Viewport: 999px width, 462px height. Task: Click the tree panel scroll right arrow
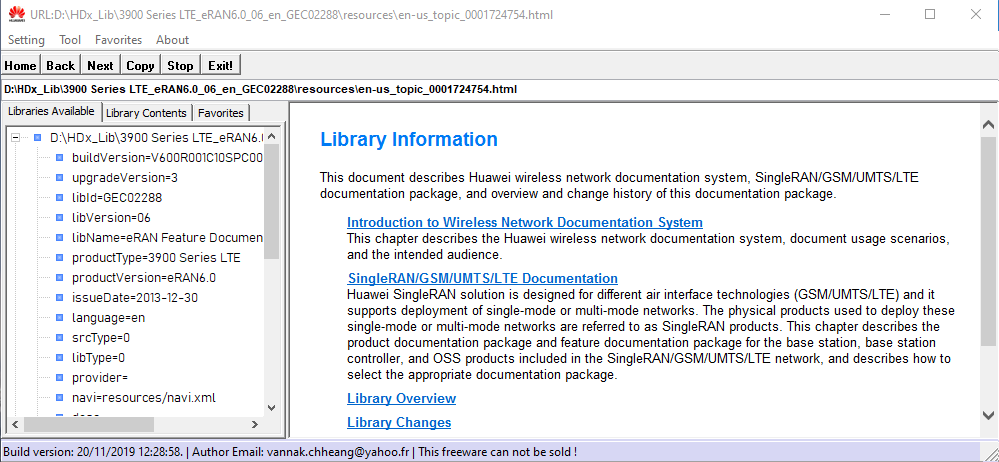point(255,424)
